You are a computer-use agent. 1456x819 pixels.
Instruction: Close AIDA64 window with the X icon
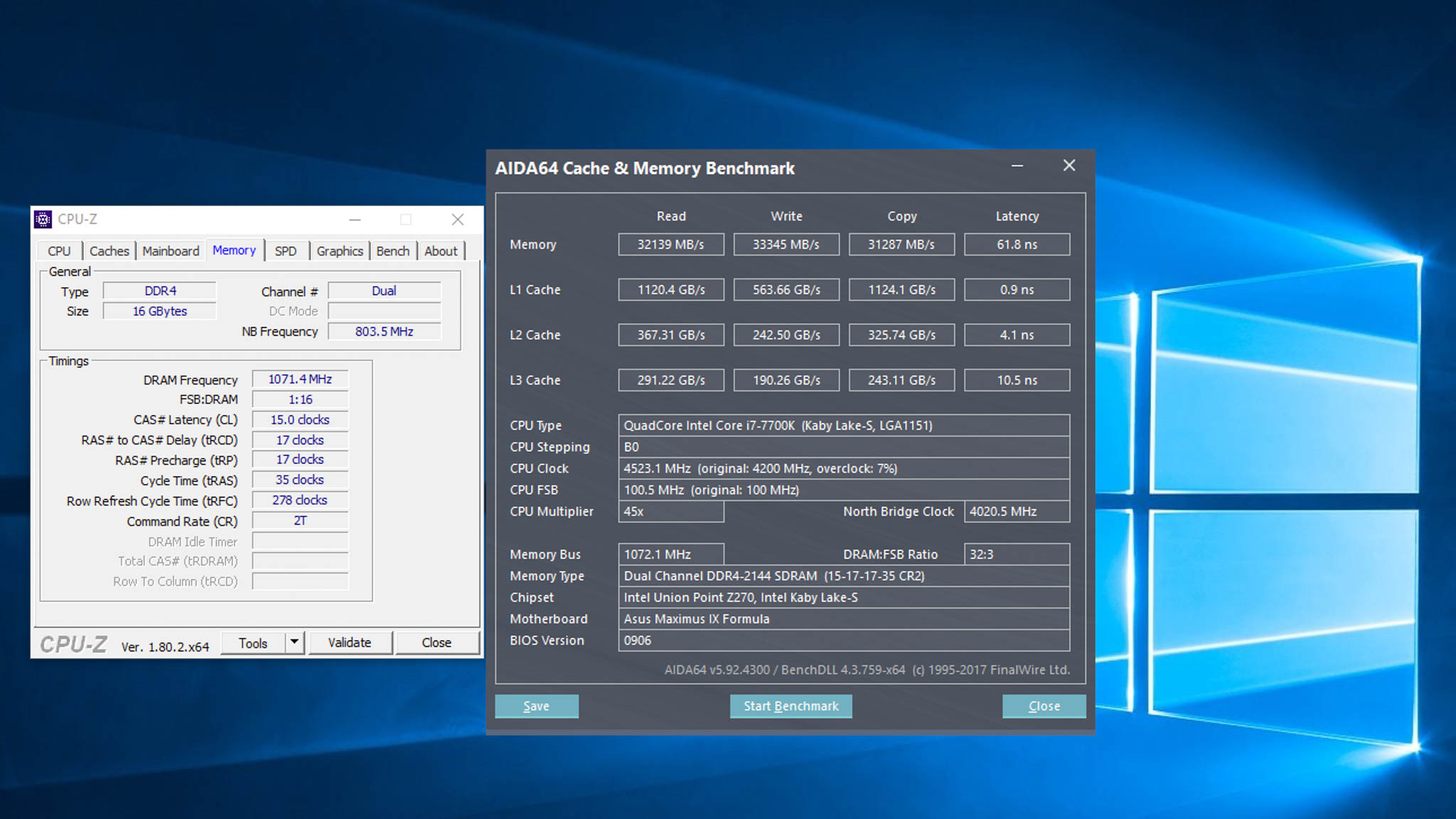coord(1069,166)
